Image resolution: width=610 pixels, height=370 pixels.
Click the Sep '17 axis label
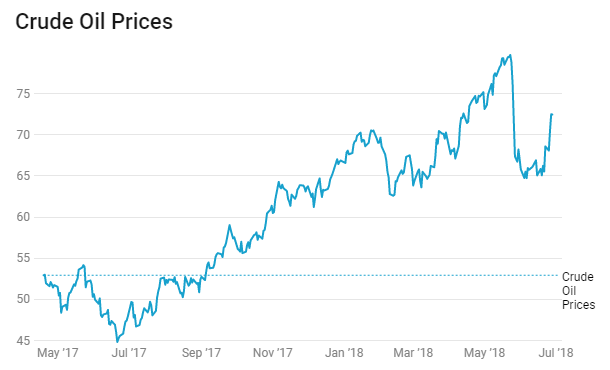coord(201,352)
